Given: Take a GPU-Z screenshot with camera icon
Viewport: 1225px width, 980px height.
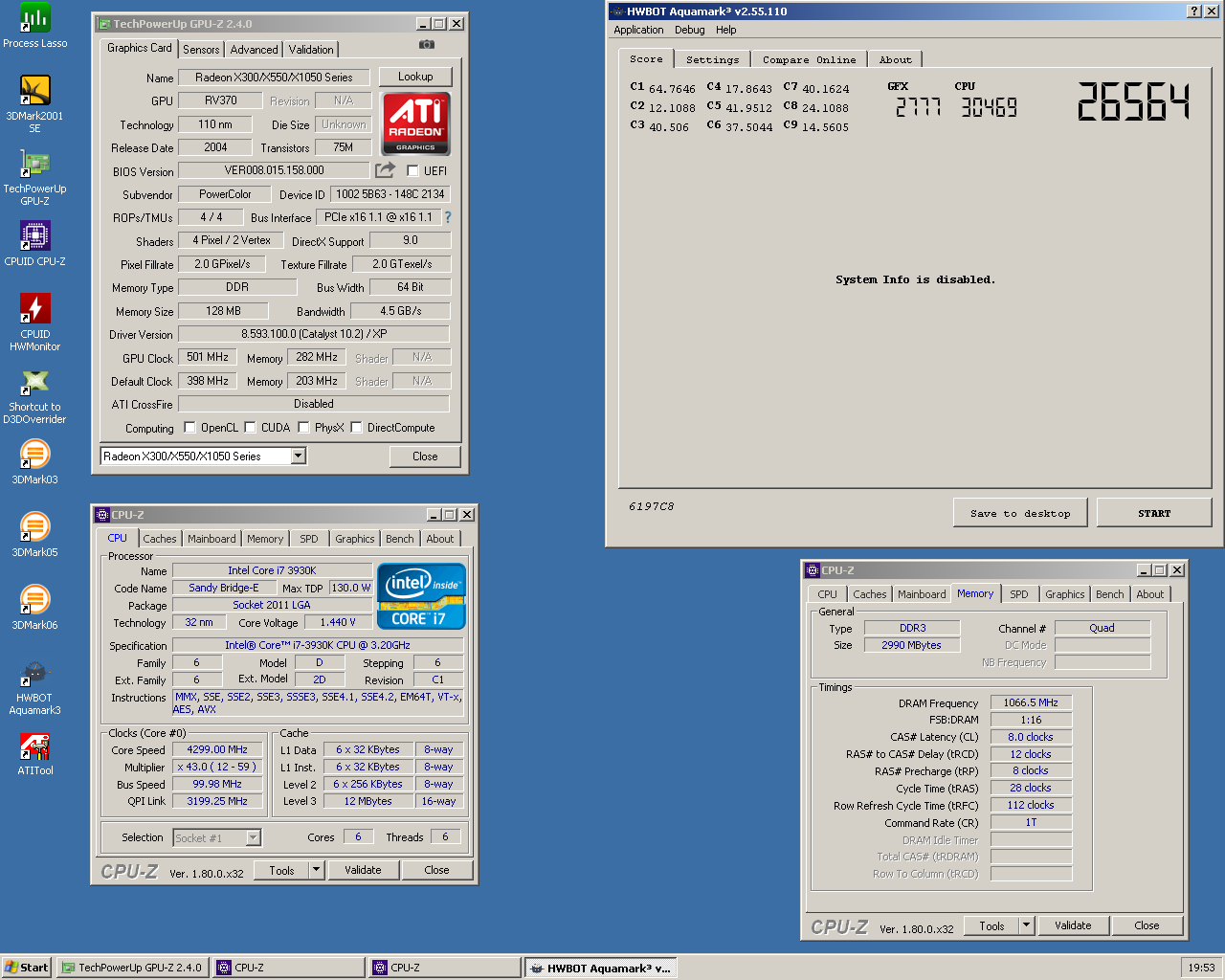Looking at the screenshot, I should (x=427, y=44).
